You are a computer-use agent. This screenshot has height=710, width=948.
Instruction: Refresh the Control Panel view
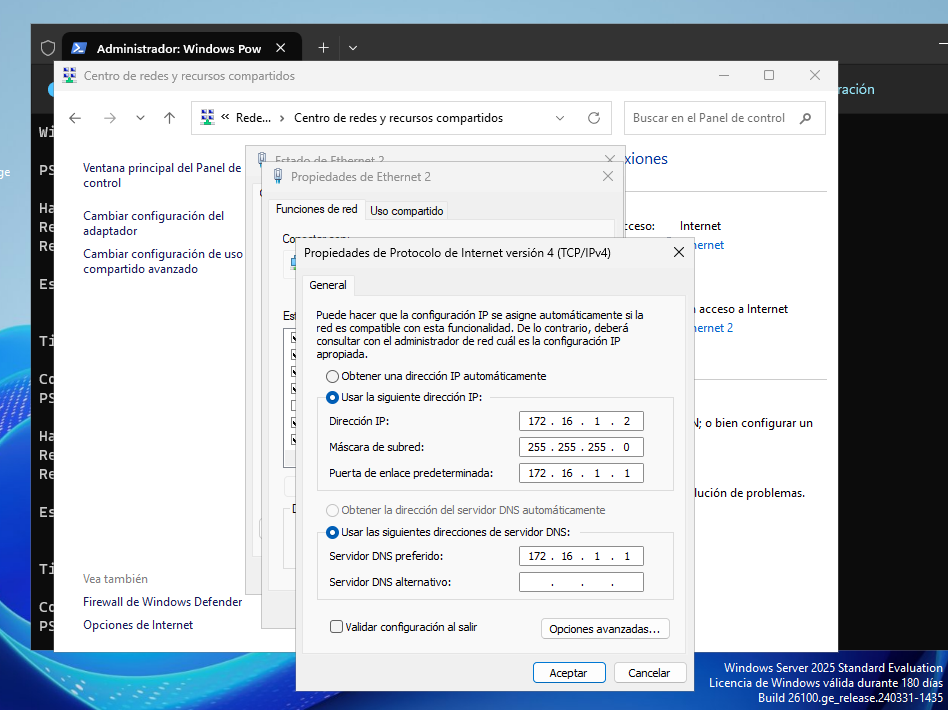coord(594,118)
